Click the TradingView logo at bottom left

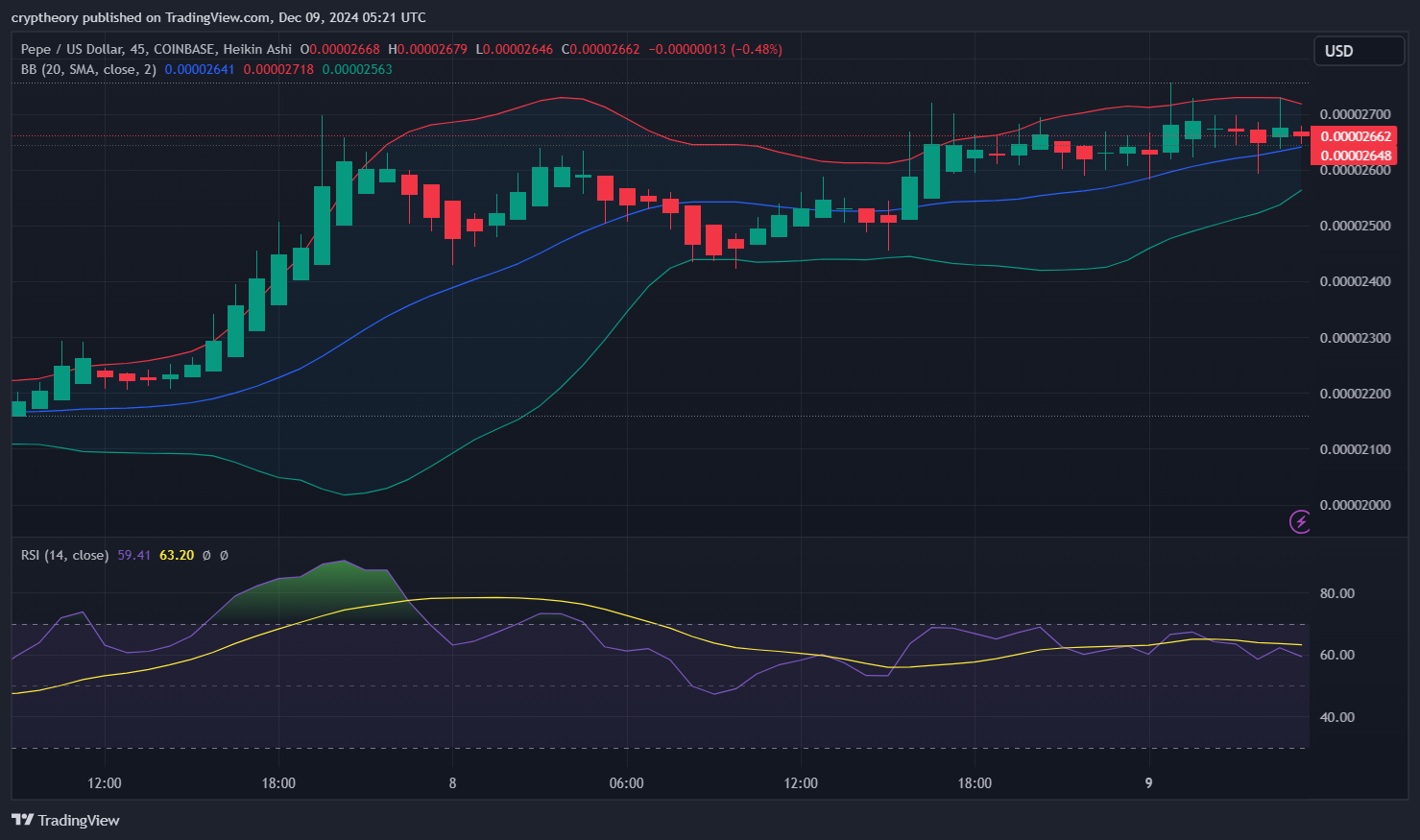point(65,820)
